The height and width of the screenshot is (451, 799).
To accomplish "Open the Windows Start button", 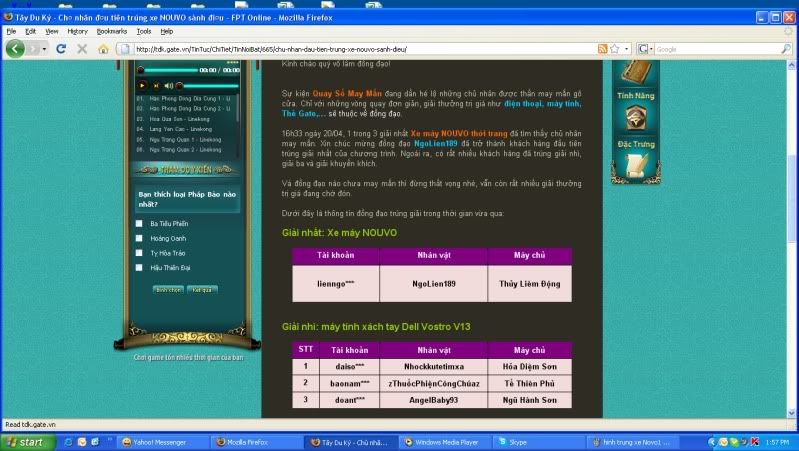I will (x=28, y=442).
